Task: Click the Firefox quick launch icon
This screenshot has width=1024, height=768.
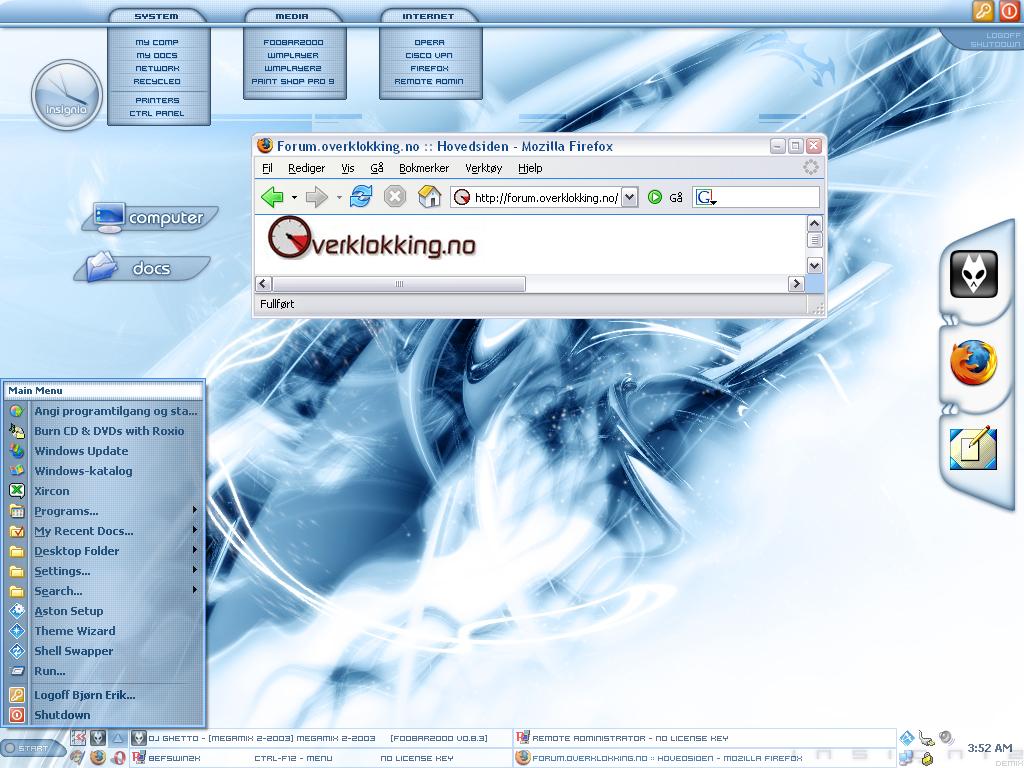Action: tap(97, 758)
